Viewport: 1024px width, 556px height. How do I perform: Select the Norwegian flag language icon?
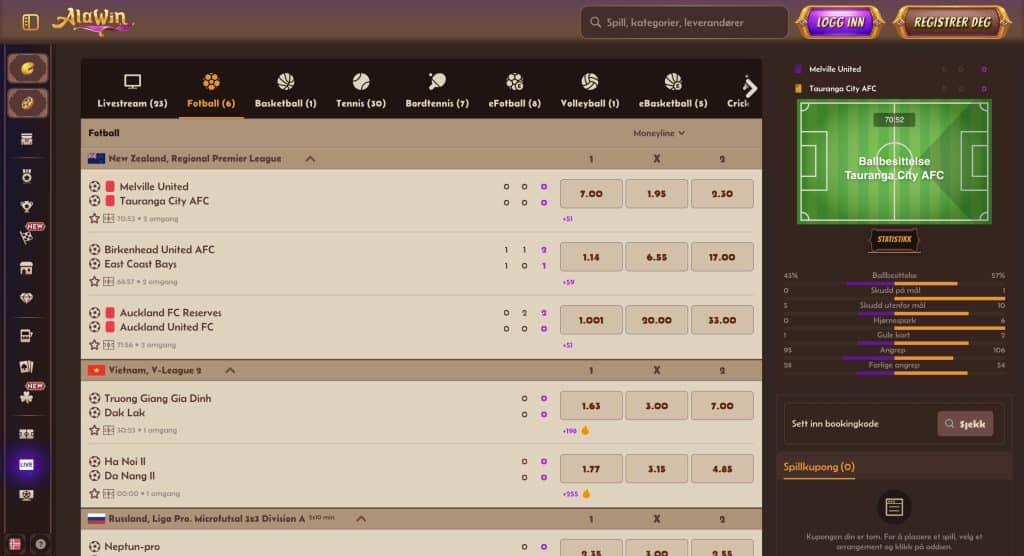(15, 544)
